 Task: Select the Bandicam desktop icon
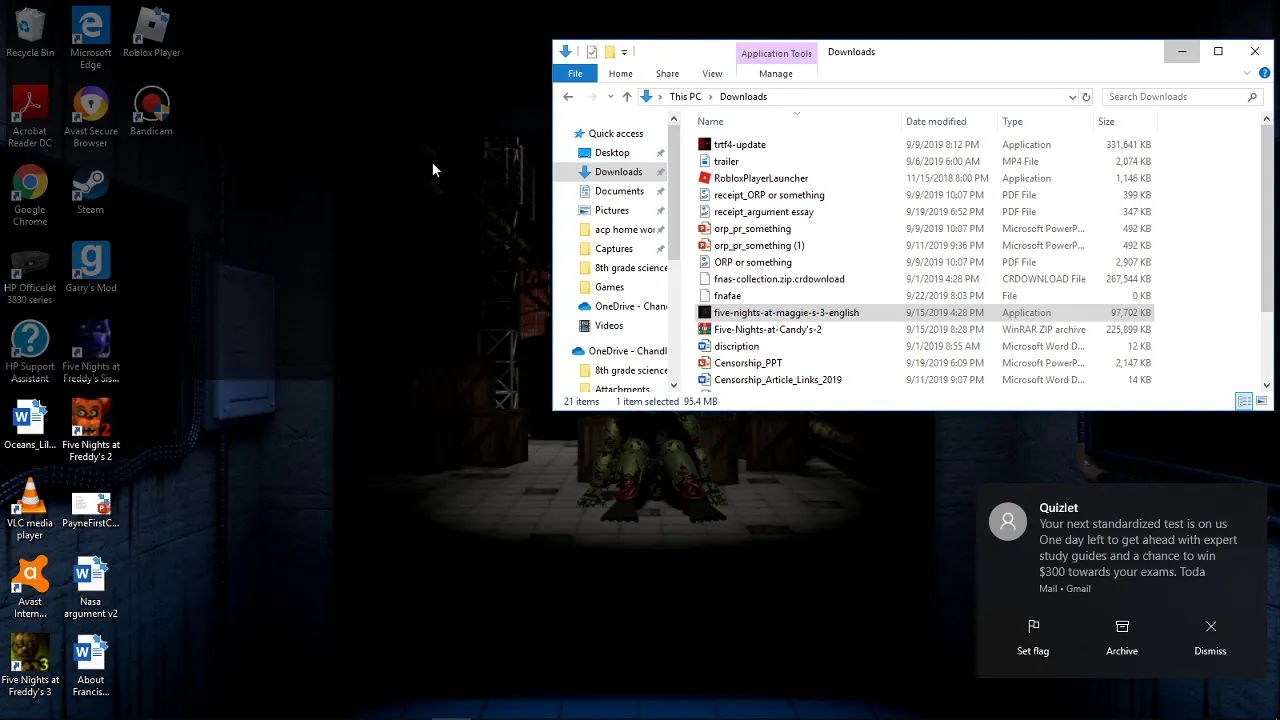click(x=152, y=111)
